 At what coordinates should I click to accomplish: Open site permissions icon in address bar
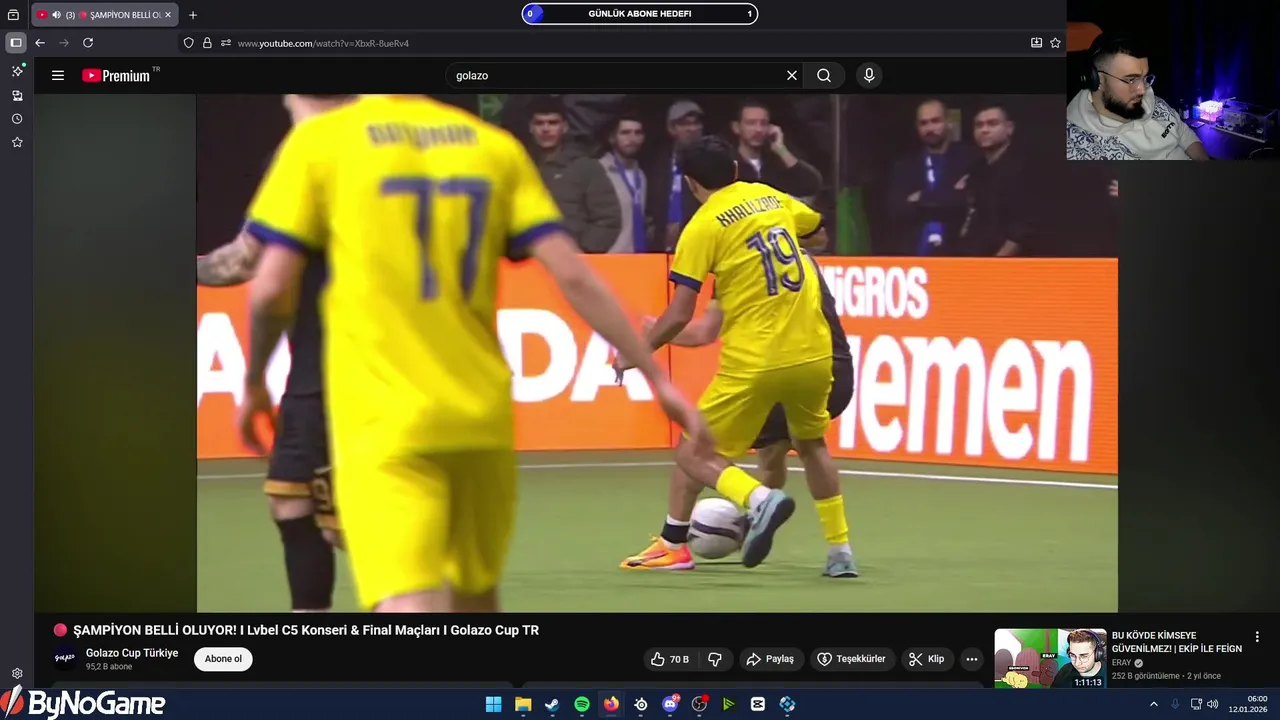click(x=226, y=43)
